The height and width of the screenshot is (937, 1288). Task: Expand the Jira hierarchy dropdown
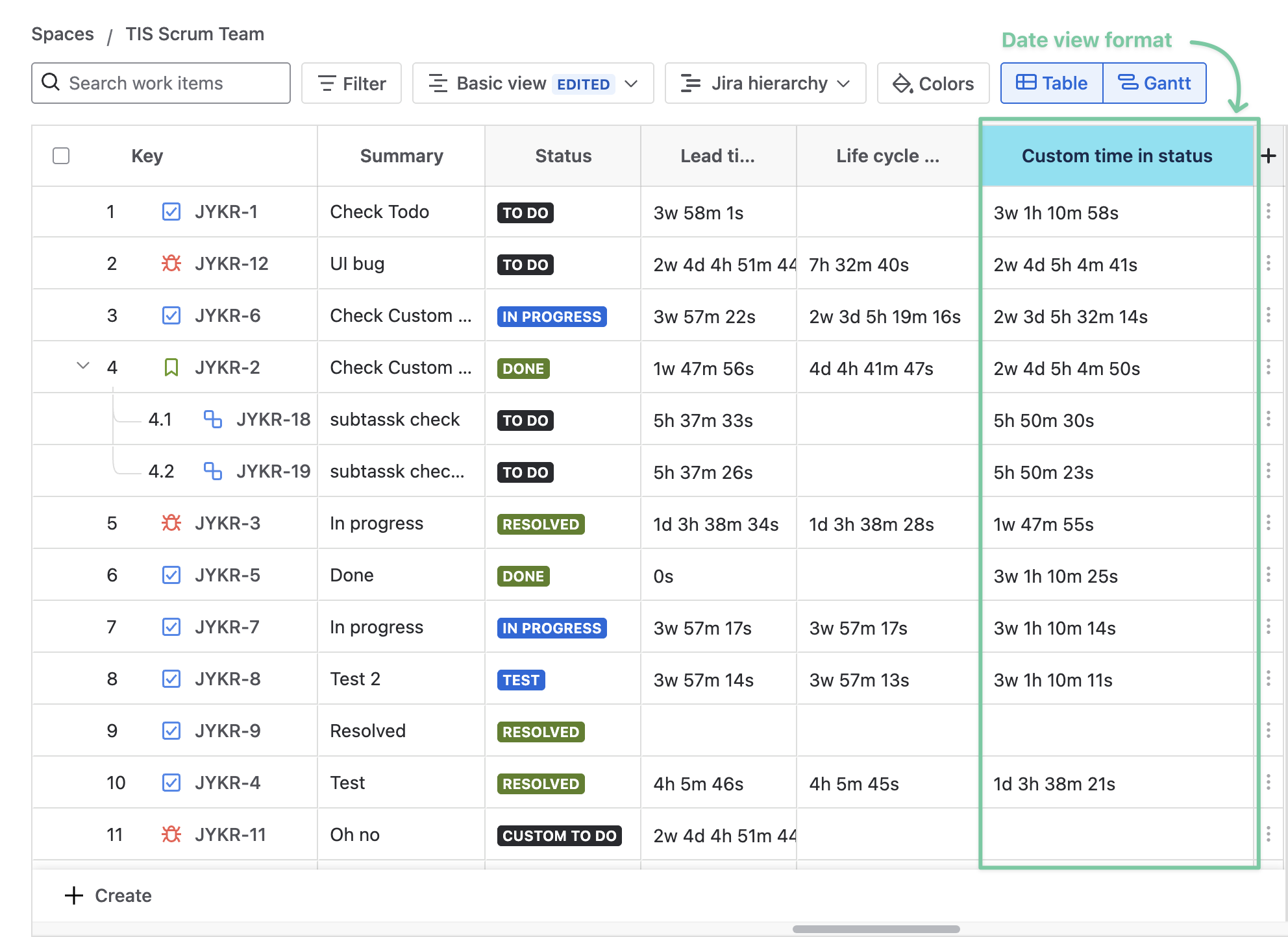click(765, 83)
